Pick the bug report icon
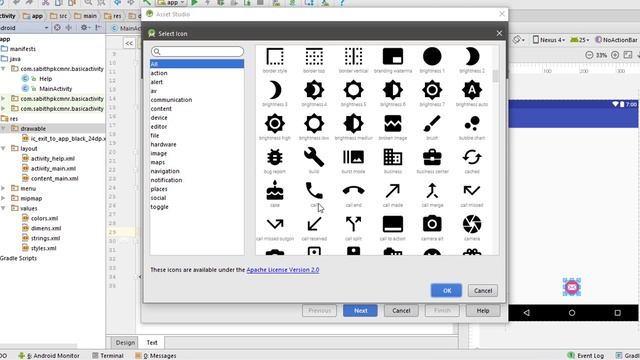Image resolution: width=640 pixels, height=360 pixels. tap(275, 157)
